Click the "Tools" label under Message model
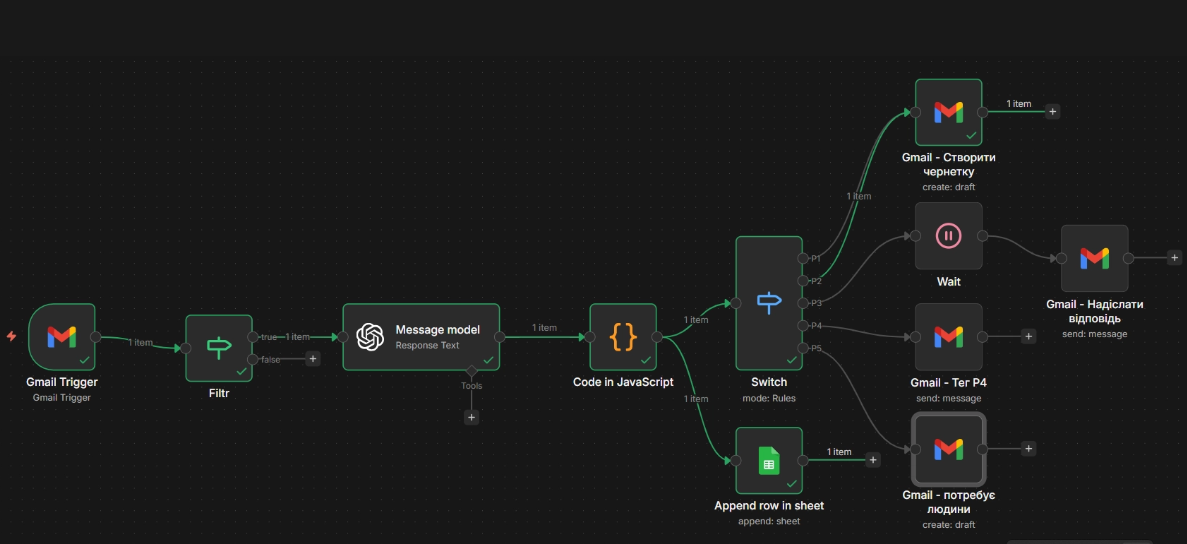The image size is (1187, 544). pyautogui.click(x=471, y=386)
